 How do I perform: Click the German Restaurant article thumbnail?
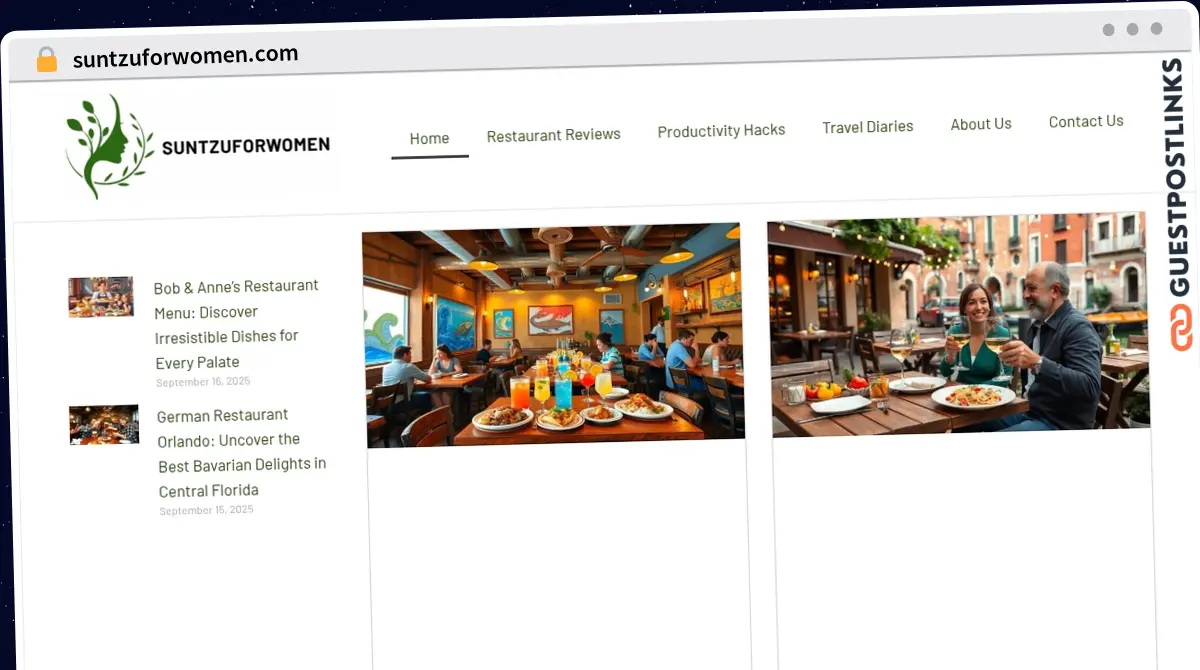click(104, 424)
